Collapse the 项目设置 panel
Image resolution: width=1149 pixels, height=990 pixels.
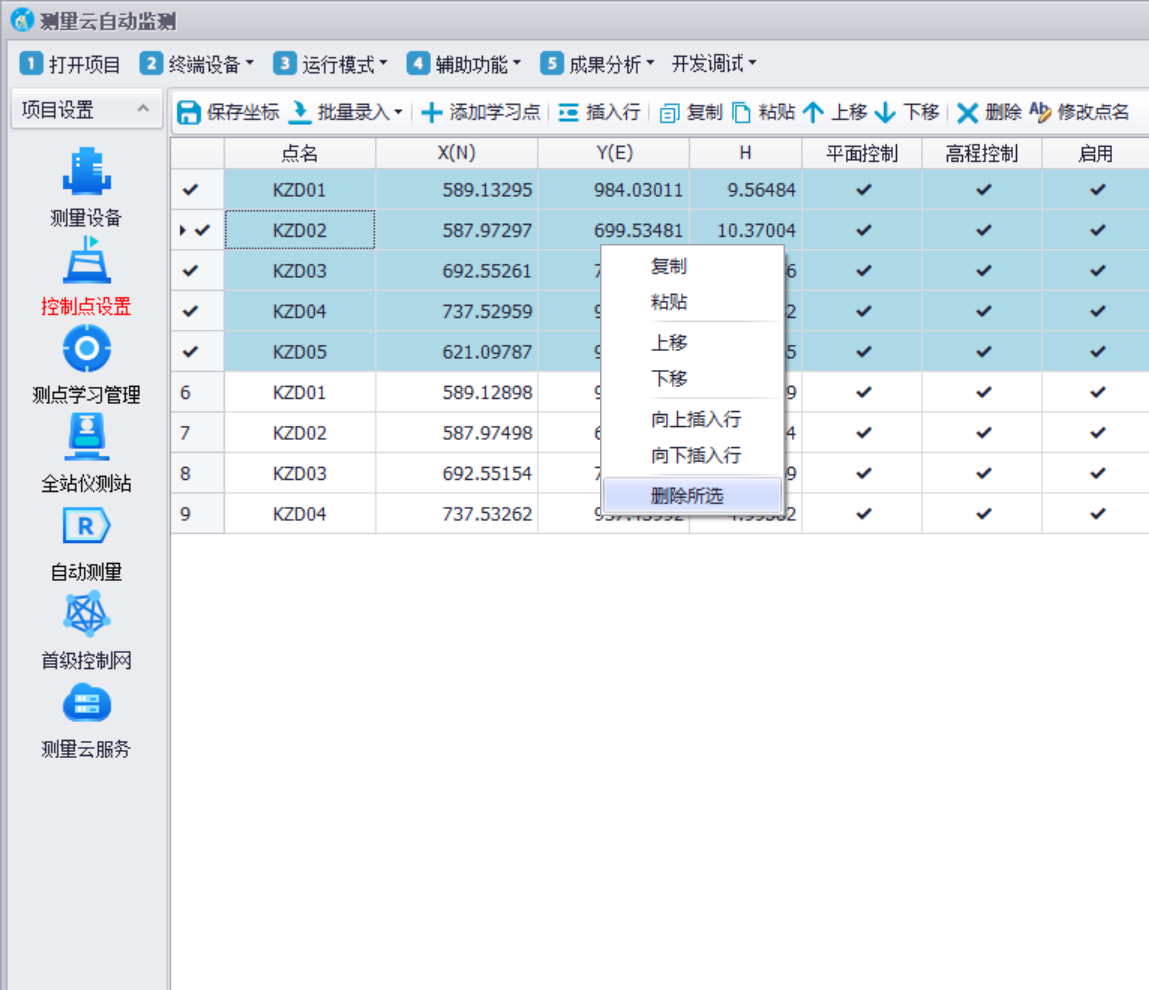click(143, 109)
